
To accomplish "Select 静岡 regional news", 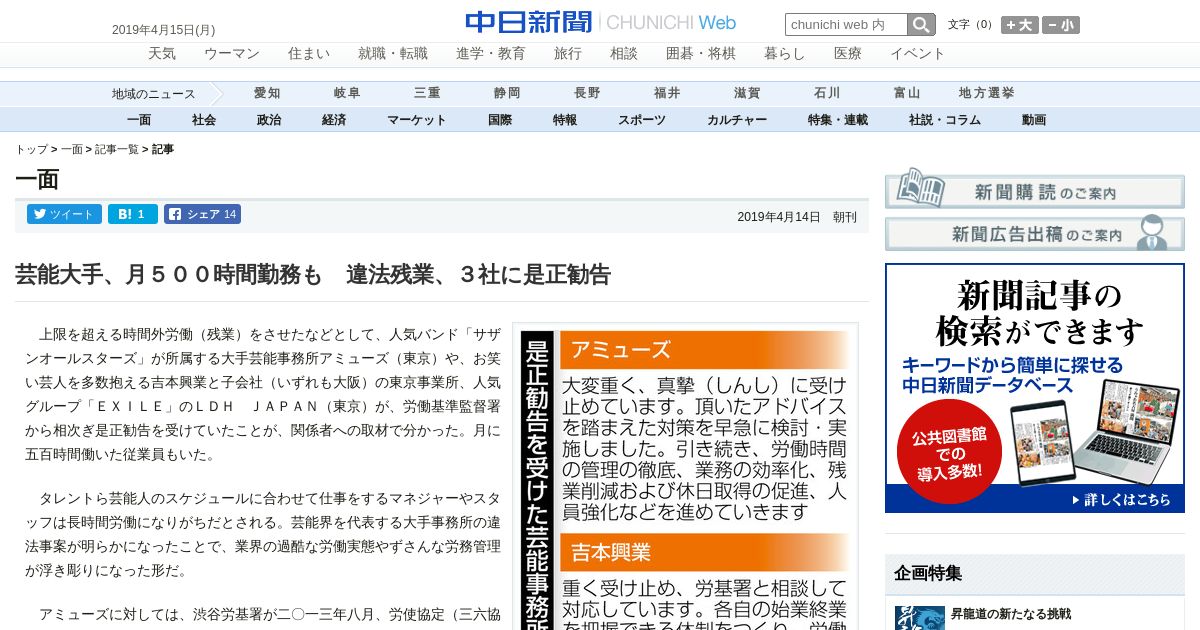I will click(507, 93).
